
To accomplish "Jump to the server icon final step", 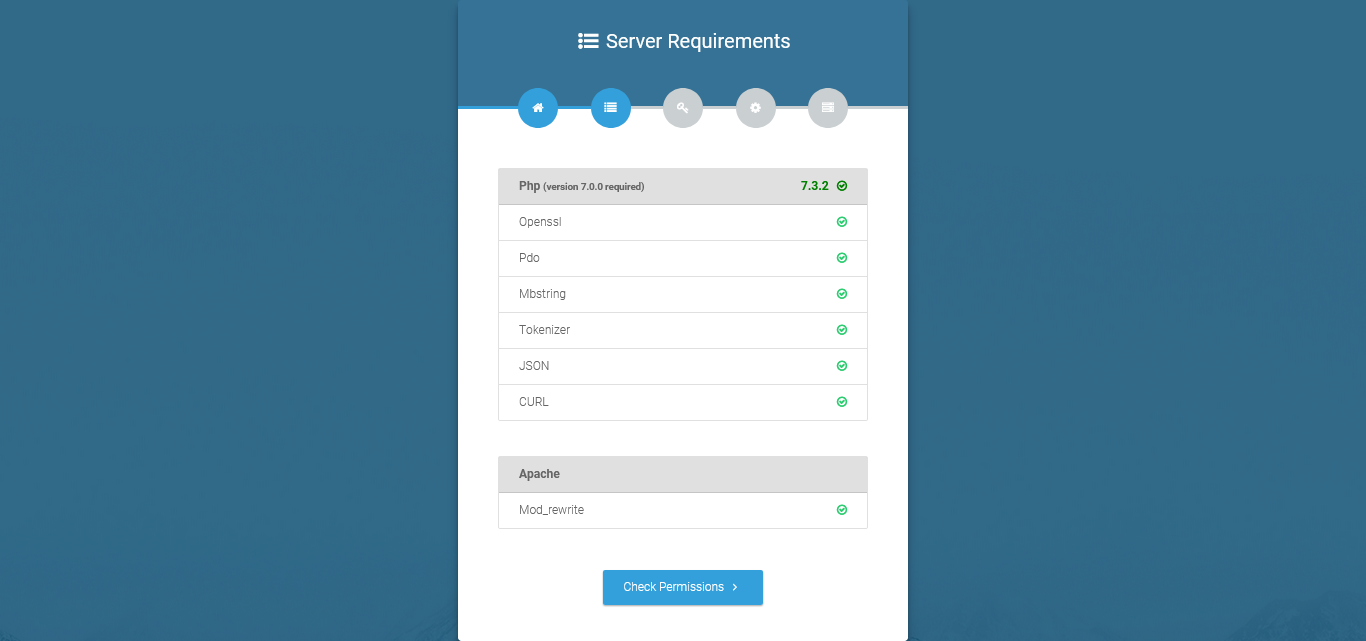I will tap(827, 108).
